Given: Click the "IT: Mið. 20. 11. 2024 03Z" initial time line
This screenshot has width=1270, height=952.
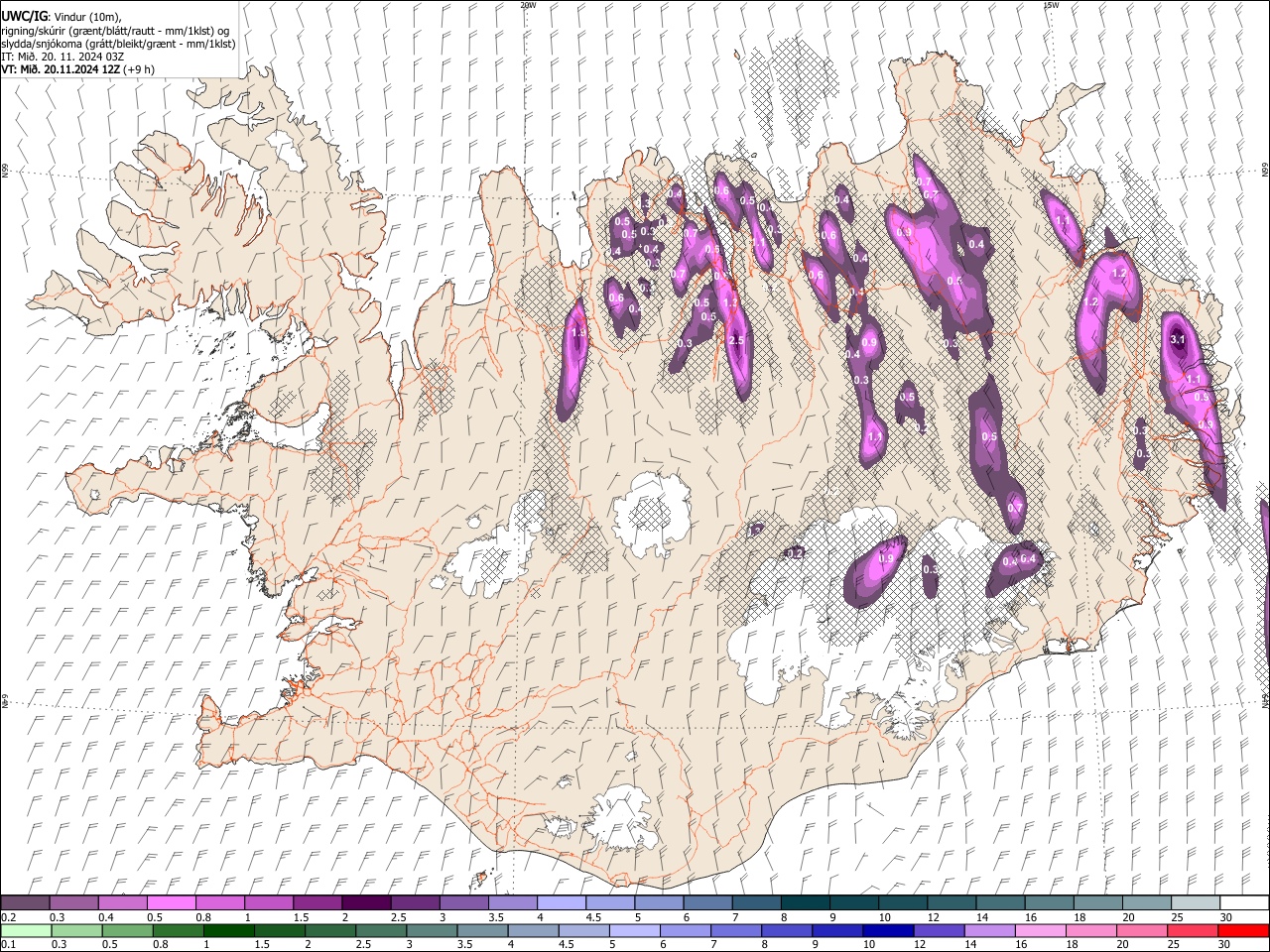Looking at the screenshot, I should point(63,57).
